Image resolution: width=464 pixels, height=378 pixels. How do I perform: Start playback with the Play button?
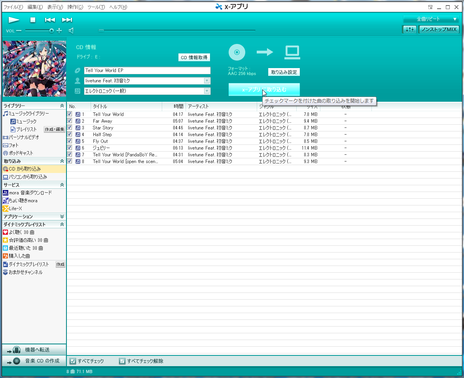click(x=14, y=20)
